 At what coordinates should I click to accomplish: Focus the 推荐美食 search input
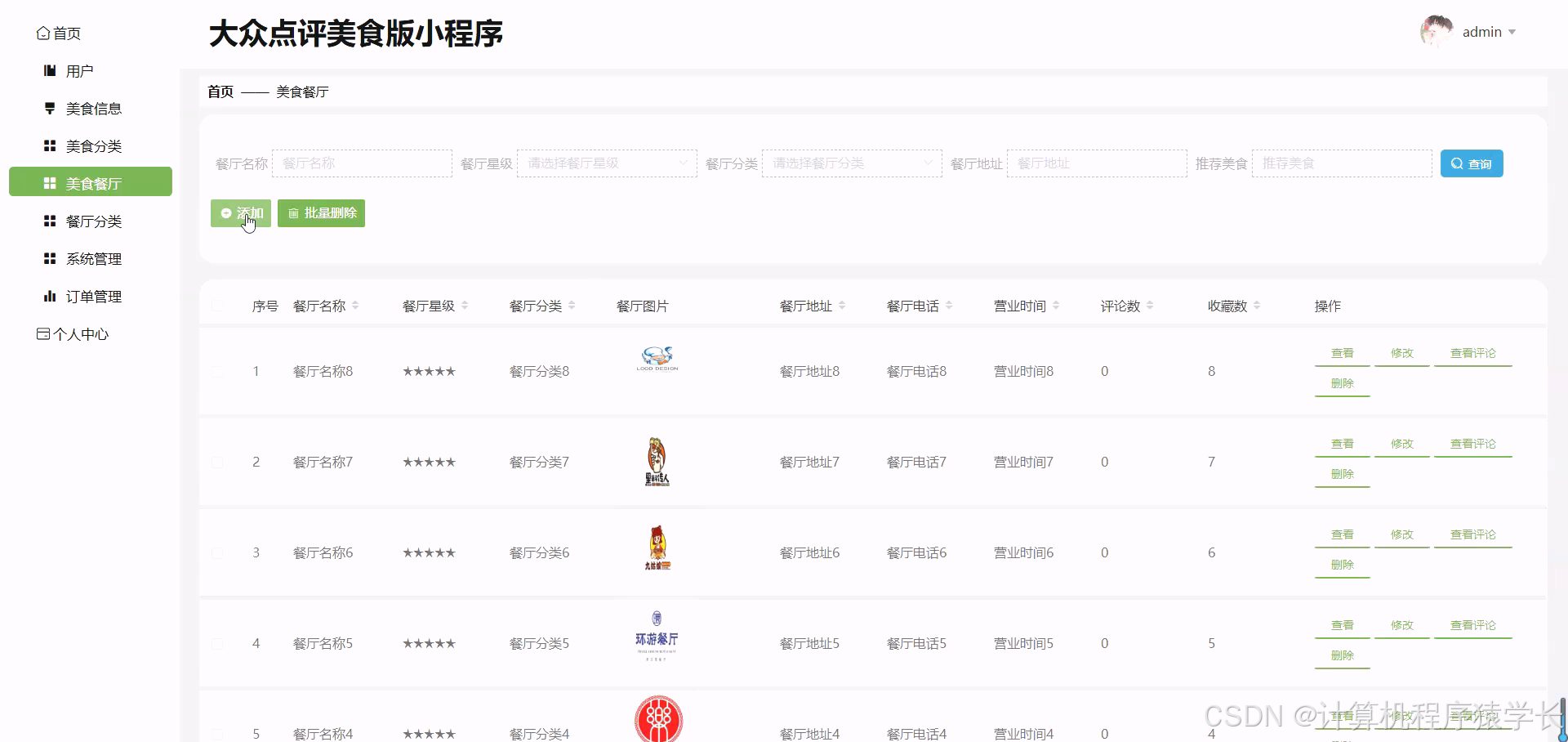click(1342, 163)
